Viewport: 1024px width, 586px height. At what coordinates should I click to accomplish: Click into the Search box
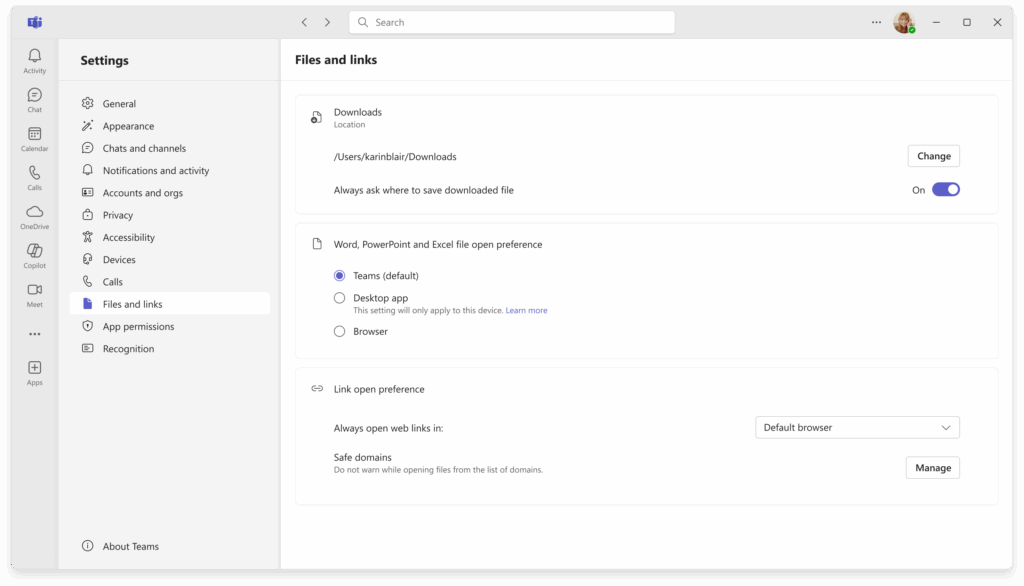coord(512,22)
